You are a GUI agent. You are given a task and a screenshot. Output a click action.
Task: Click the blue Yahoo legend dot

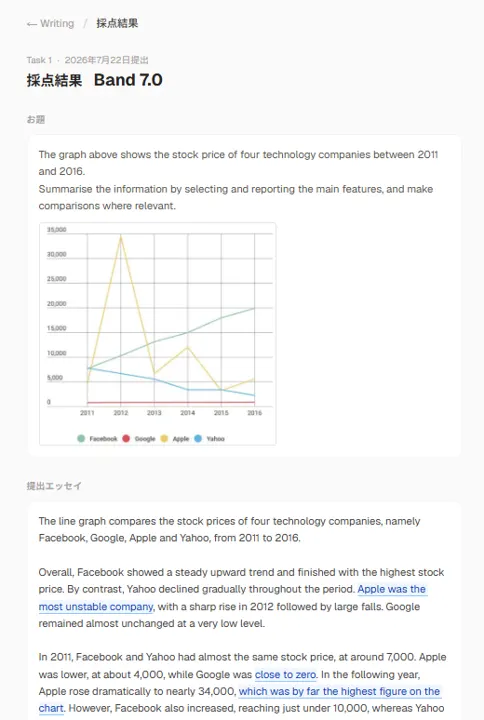click(x=198, y=439)
